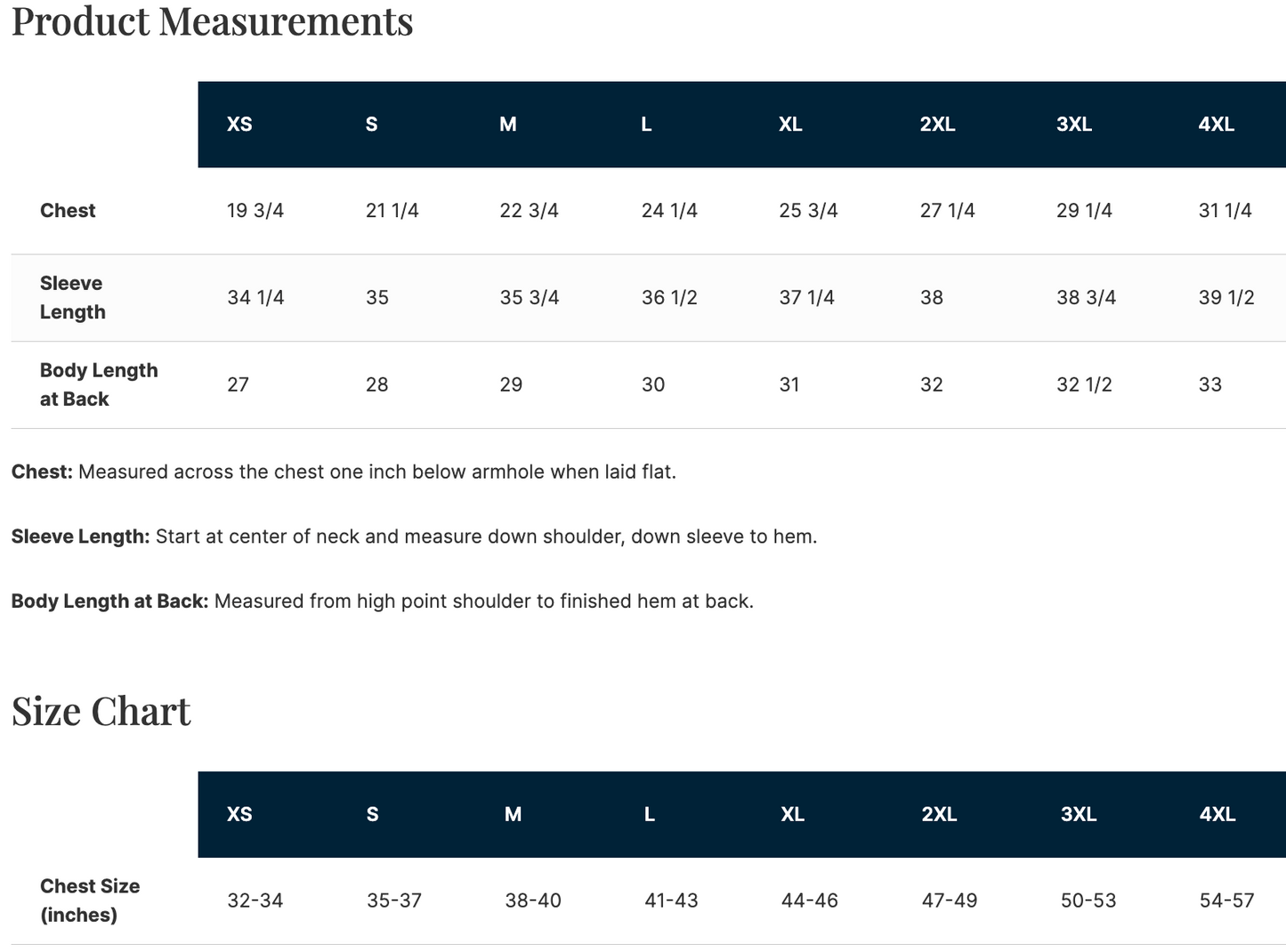Click the 2XL chest measurement 27 1/4
The image size is (1286, 952).
(947, 211)
